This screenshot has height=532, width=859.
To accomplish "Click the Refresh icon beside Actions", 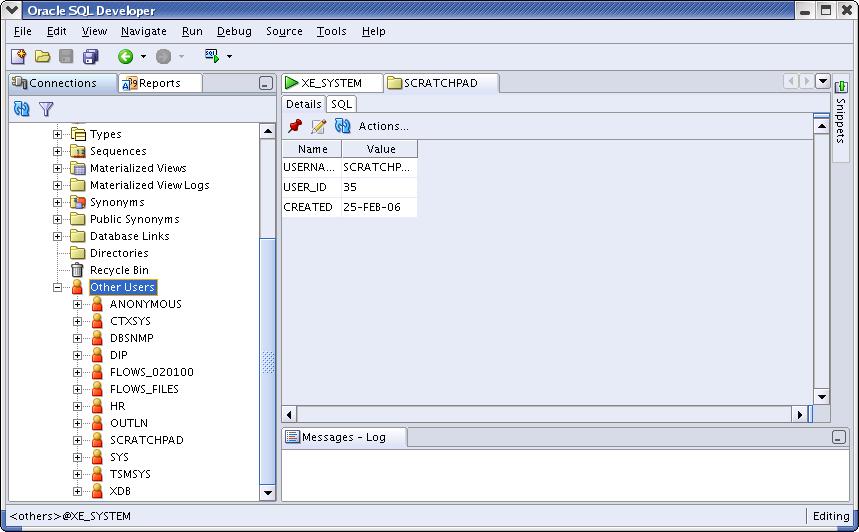I will 342,126.
